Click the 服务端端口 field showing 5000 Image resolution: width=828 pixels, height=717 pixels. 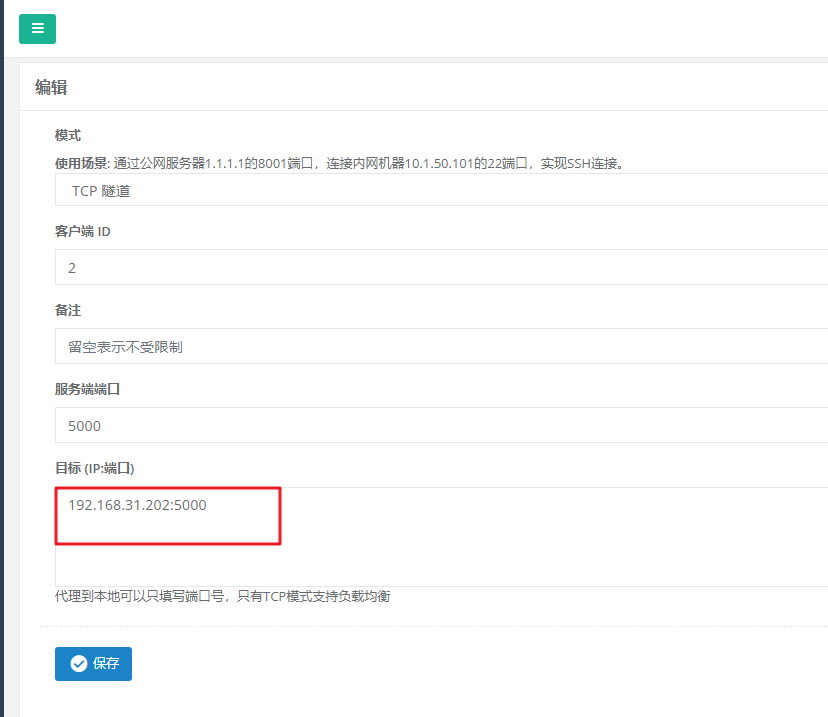[440, 426]
